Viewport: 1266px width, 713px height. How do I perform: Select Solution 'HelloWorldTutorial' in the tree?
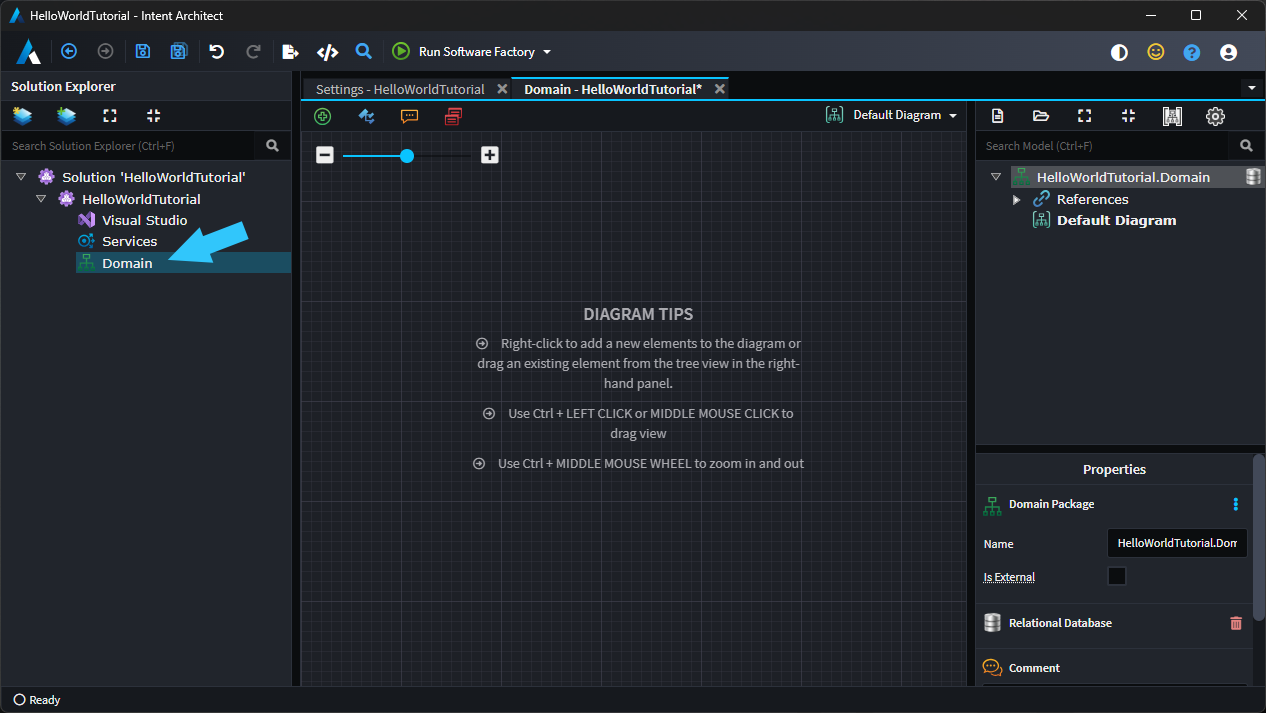point(153,177)
